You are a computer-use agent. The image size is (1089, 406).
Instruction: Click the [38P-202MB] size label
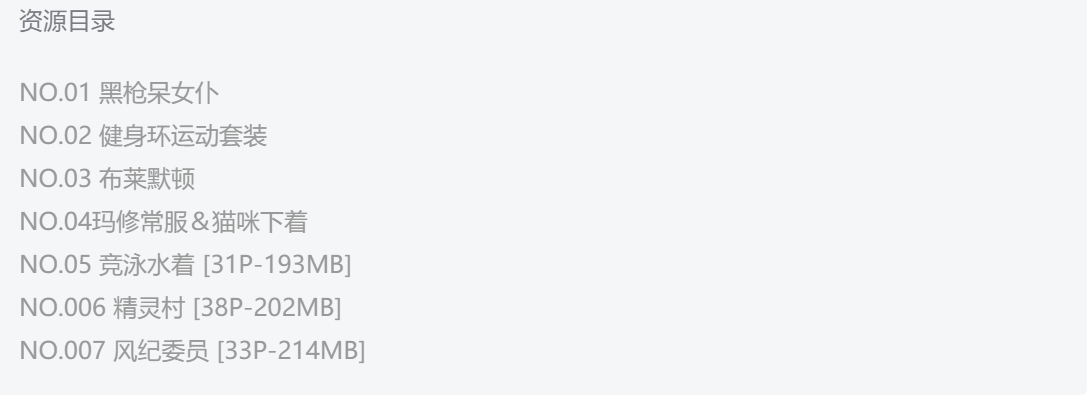(267, 308)
